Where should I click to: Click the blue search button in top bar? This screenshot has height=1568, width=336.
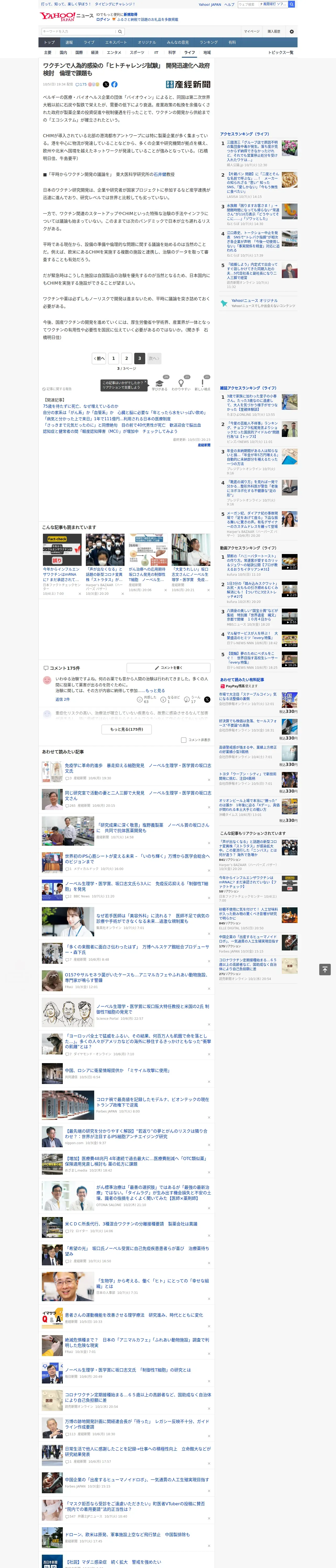pos(292,4)
